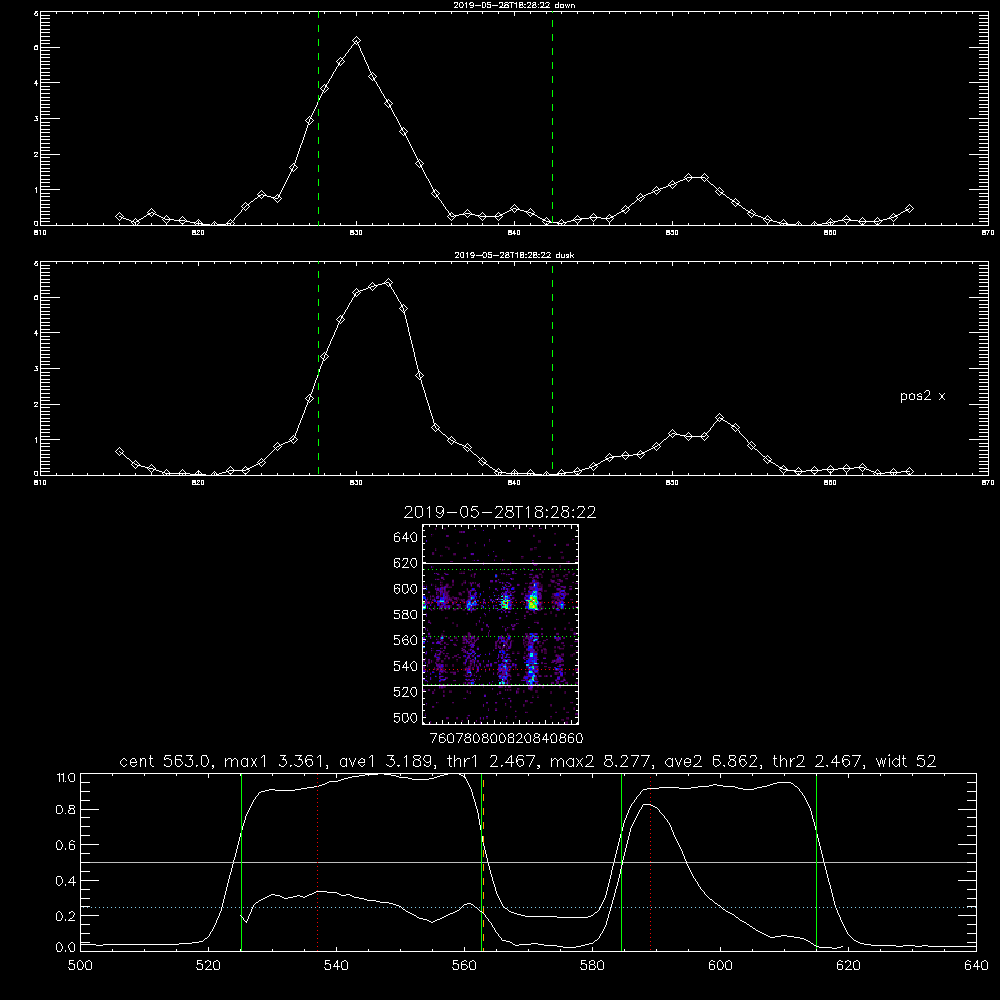
Task: Click the brightest yellow-green spot in image
Action: point(533,601)
